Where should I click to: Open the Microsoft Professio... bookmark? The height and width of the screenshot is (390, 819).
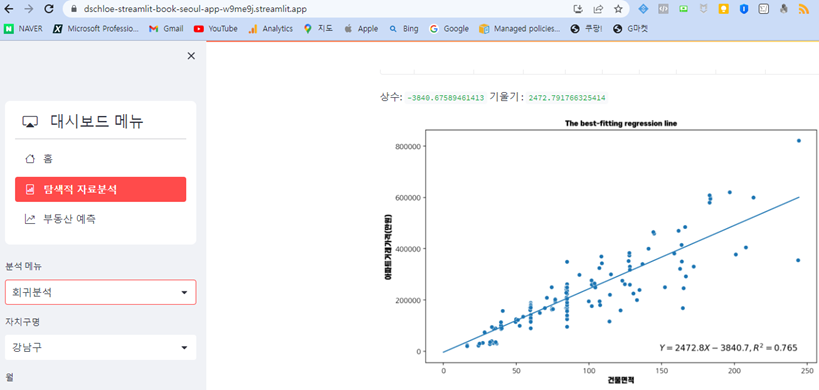pos(96,29)
